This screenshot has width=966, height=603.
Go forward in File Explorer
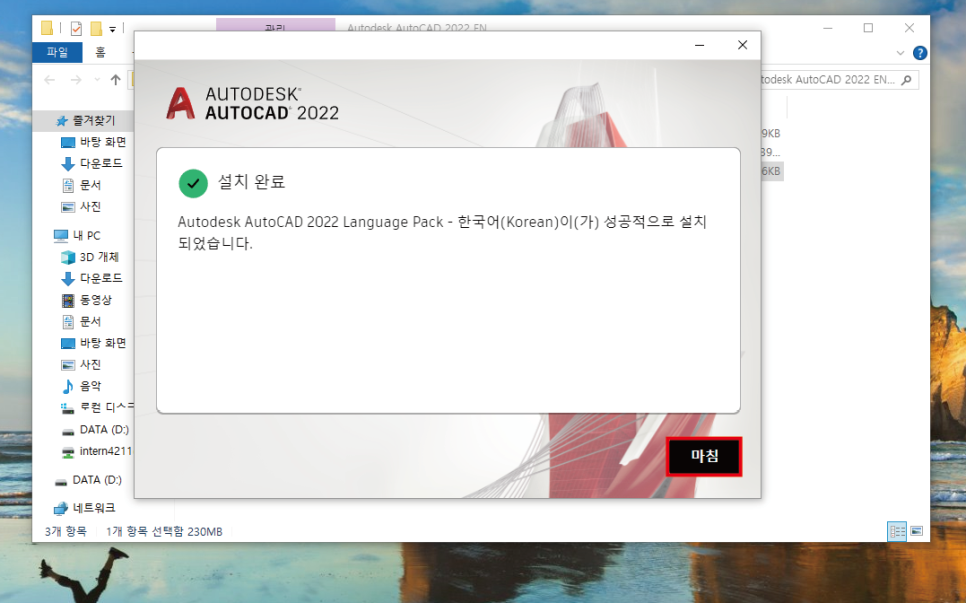(76, 79)
